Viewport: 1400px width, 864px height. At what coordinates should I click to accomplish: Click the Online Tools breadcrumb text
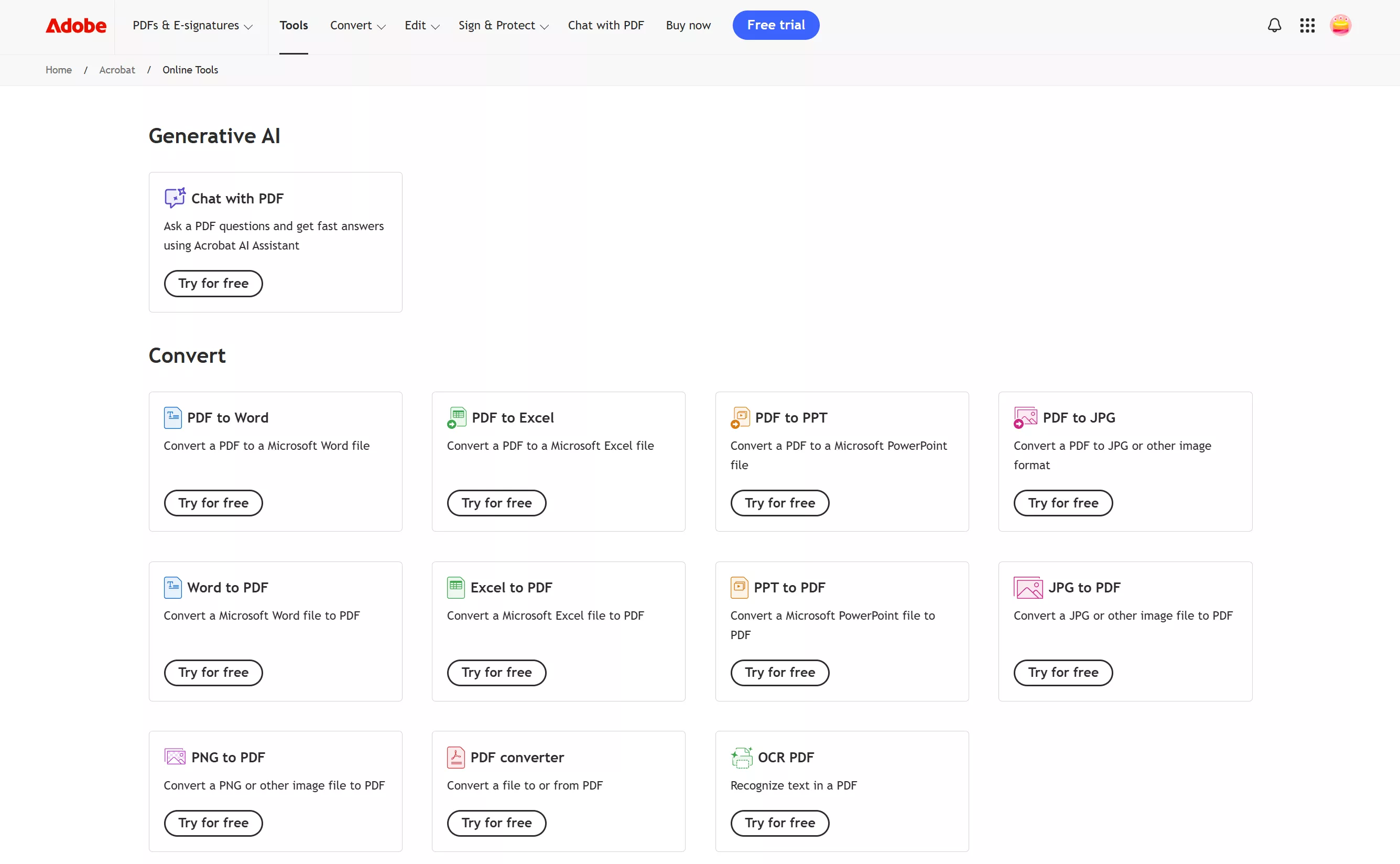click(190, 70)
